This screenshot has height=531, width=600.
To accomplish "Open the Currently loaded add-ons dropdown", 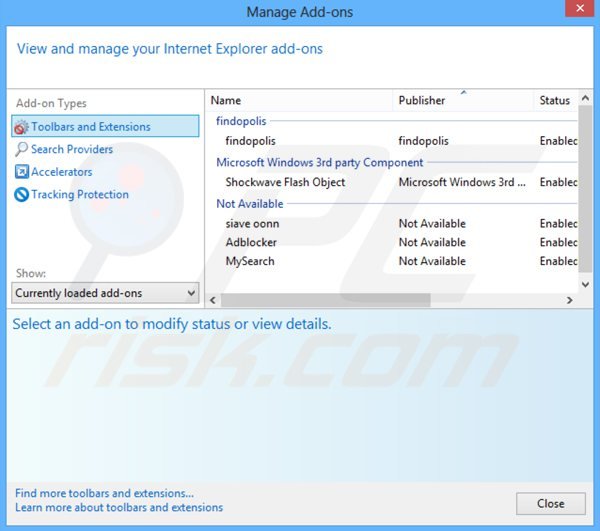I will [106, 293].
